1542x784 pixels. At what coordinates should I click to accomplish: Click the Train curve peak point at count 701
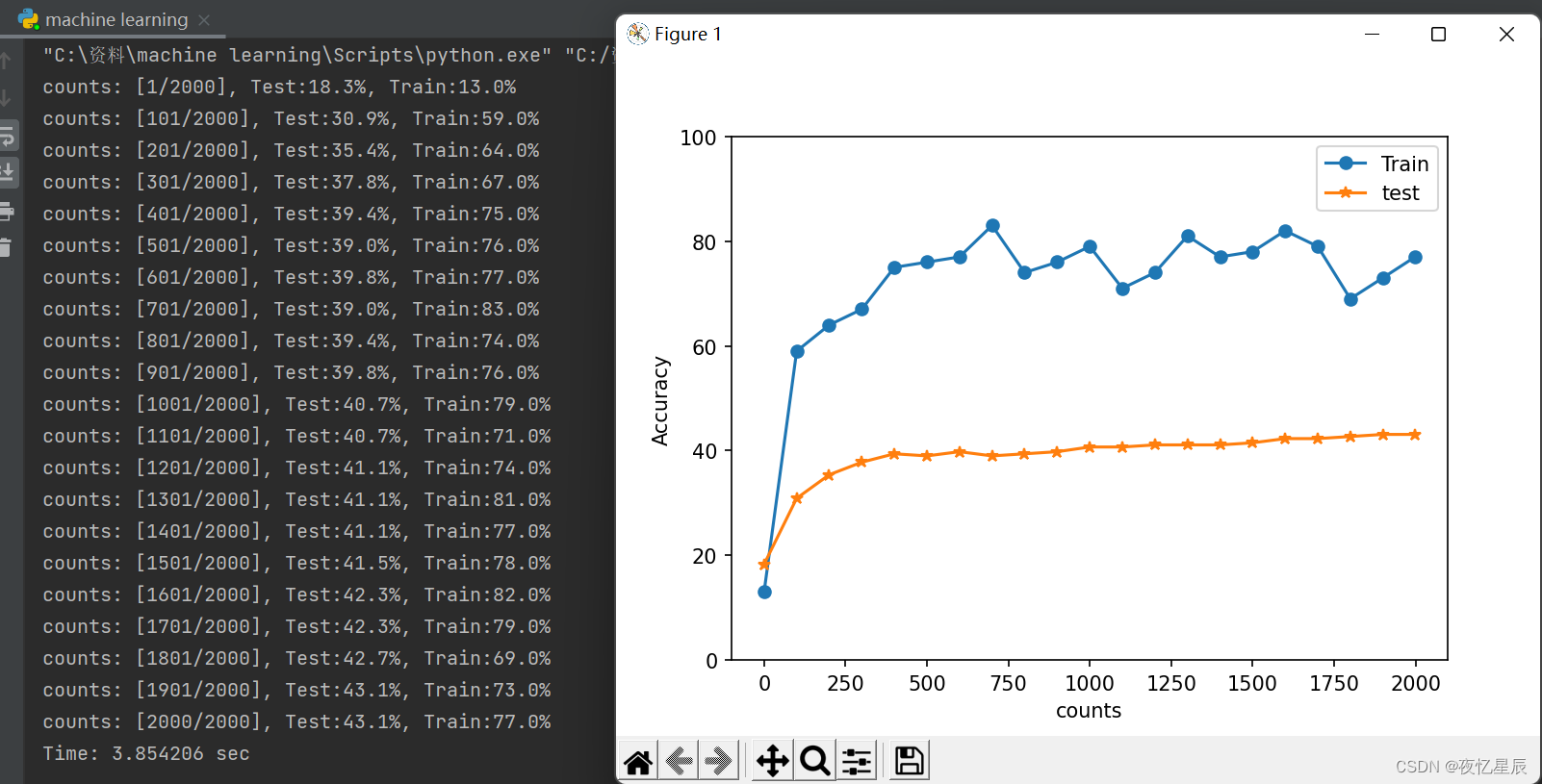[x=992, y=226]
